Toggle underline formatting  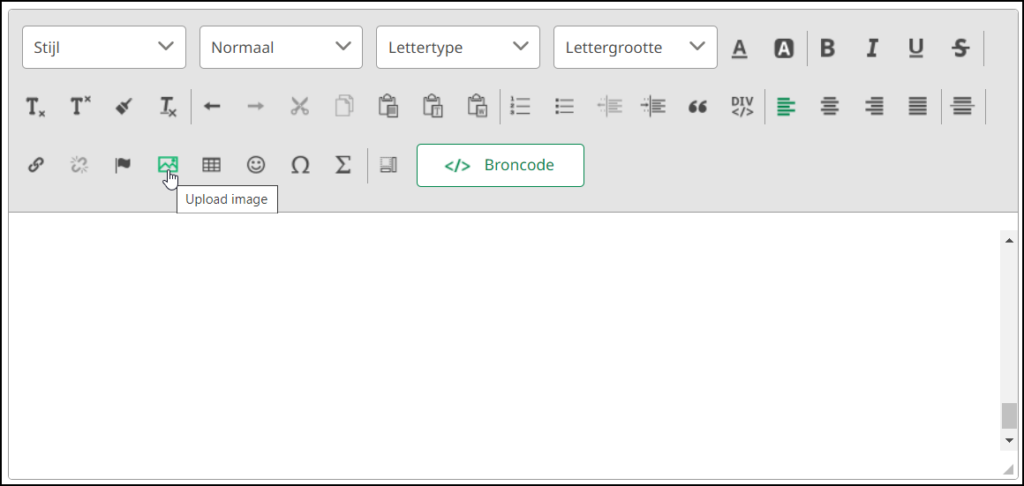click(916, 48)
